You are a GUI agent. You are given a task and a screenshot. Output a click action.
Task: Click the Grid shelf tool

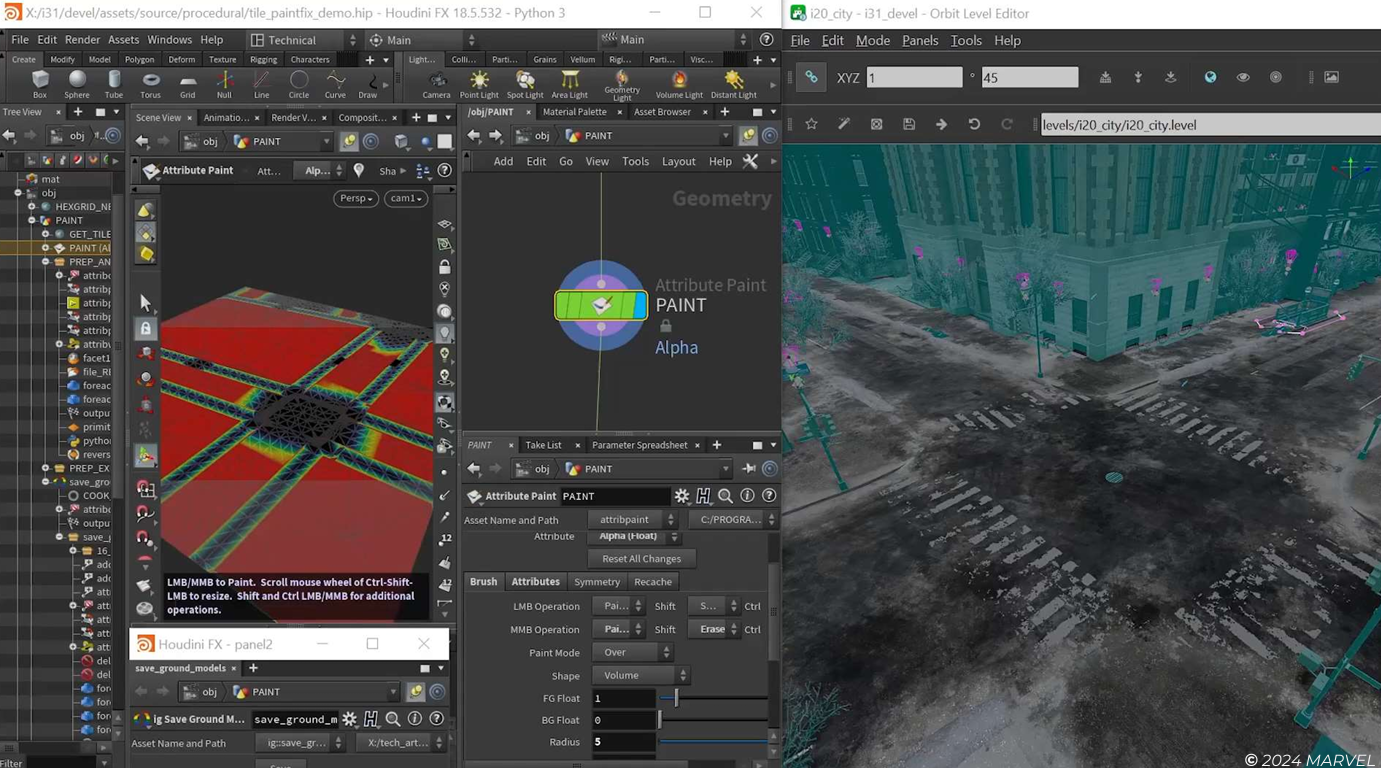pos(187,84)
